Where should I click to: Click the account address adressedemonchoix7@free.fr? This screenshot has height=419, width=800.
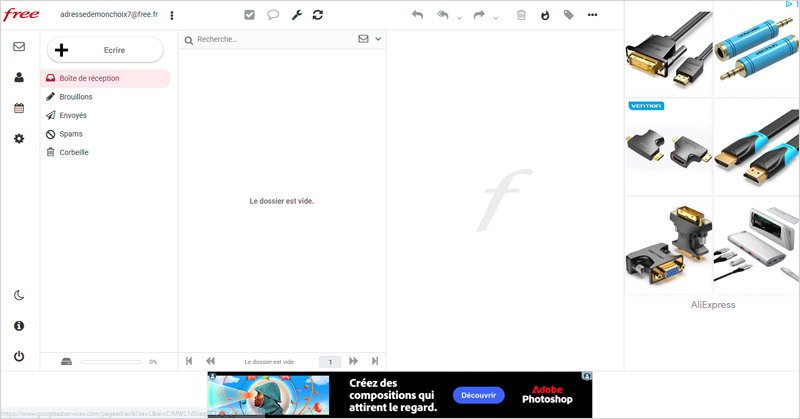tap(109, 15)
